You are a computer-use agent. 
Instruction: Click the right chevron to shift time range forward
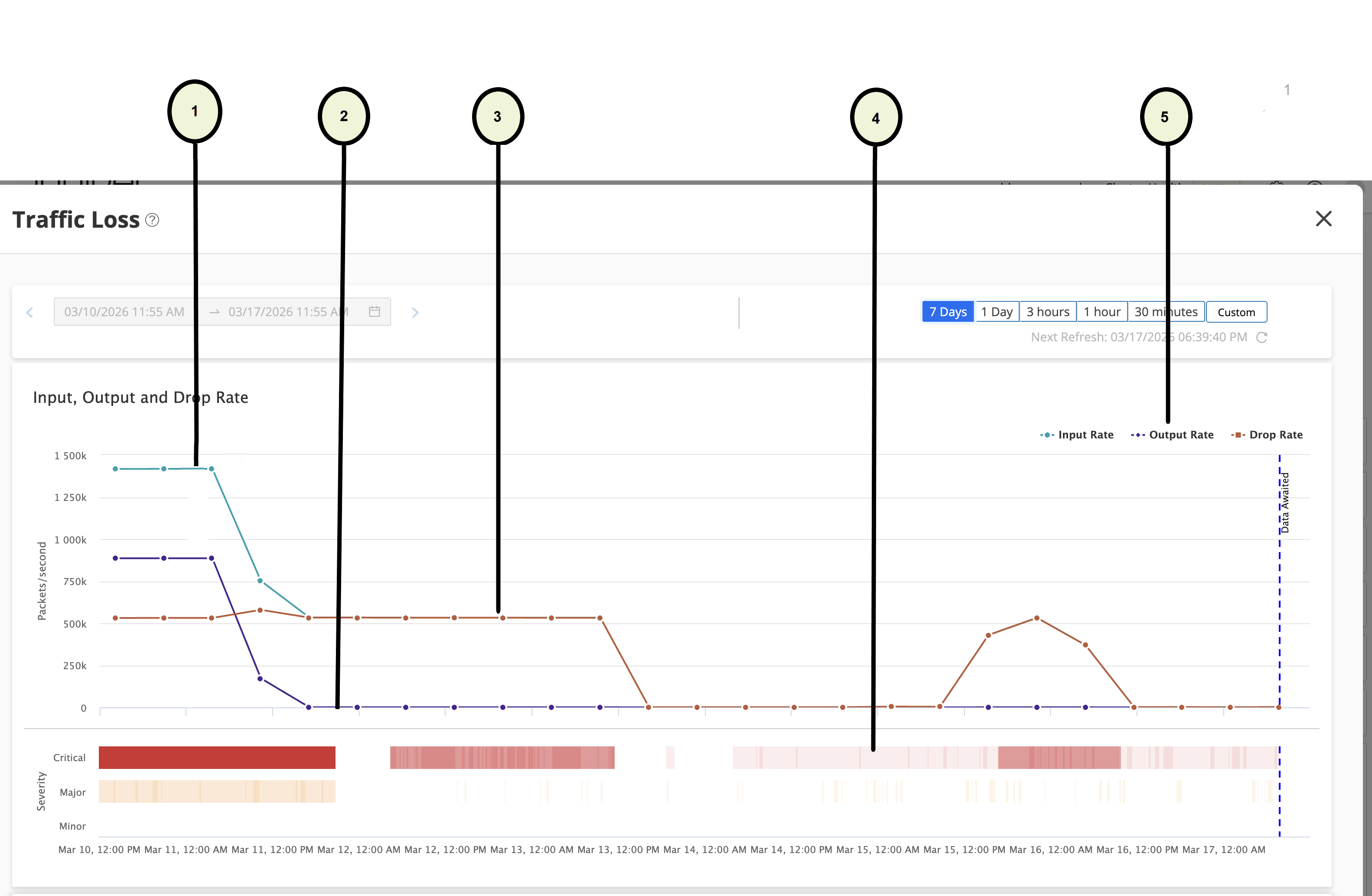pyautogui.click(x=415, y=312)
